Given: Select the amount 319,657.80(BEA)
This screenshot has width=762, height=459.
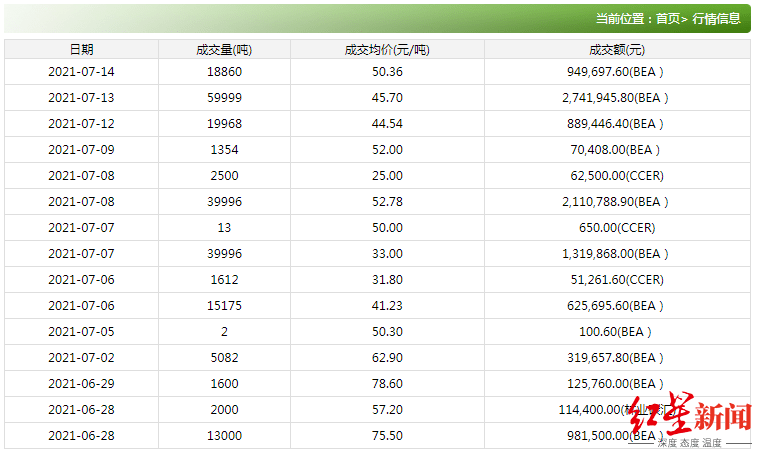Looking at the screenshot, I should coord(615,357).
